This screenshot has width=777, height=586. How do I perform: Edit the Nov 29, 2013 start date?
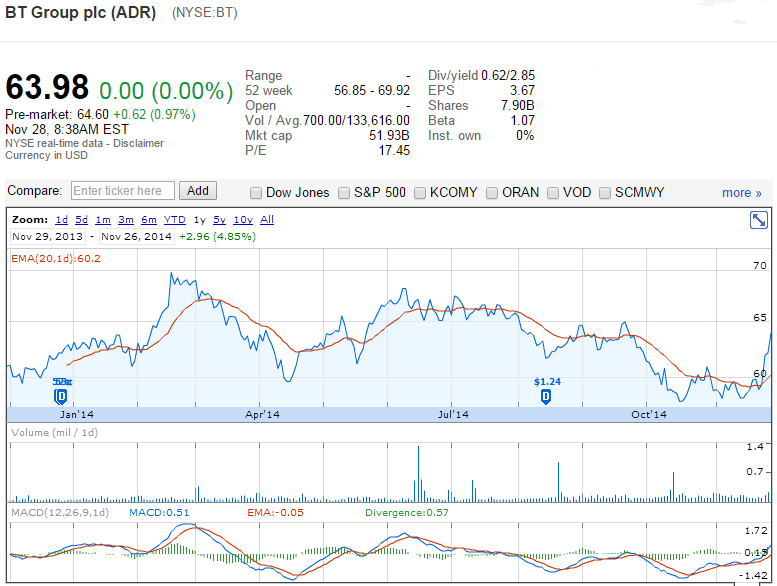[48, 236]
